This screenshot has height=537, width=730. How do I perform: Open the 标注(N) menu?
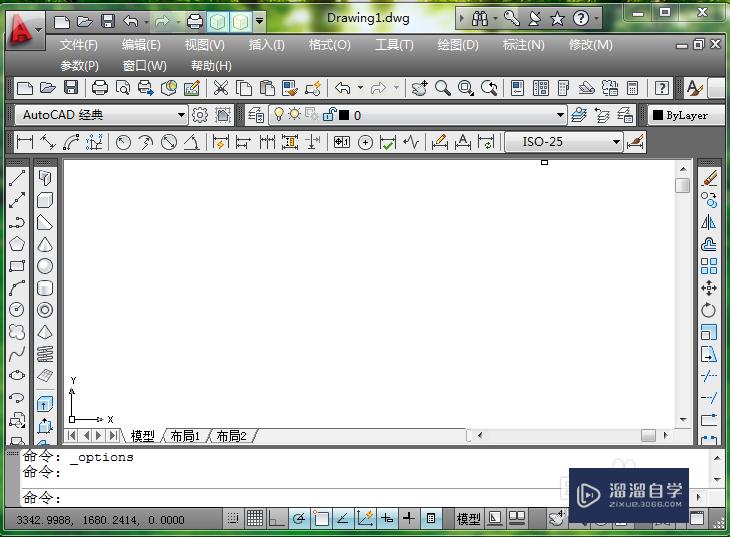pyautogui.click(x=523, y=45)
